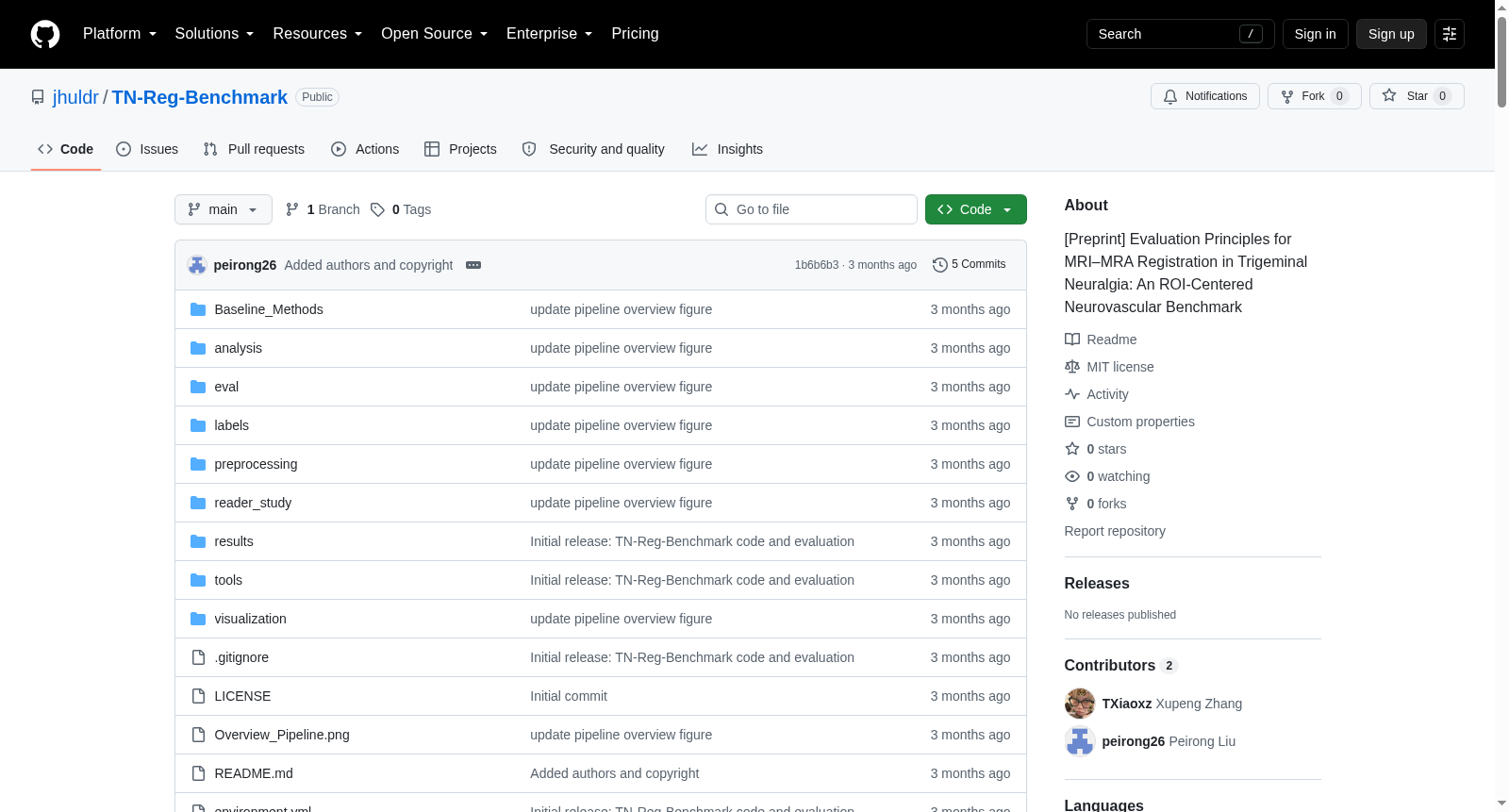Open the TN-Reg-Benchmark repository name link
Screen dimensions: 1509x812
coord(200,97)
